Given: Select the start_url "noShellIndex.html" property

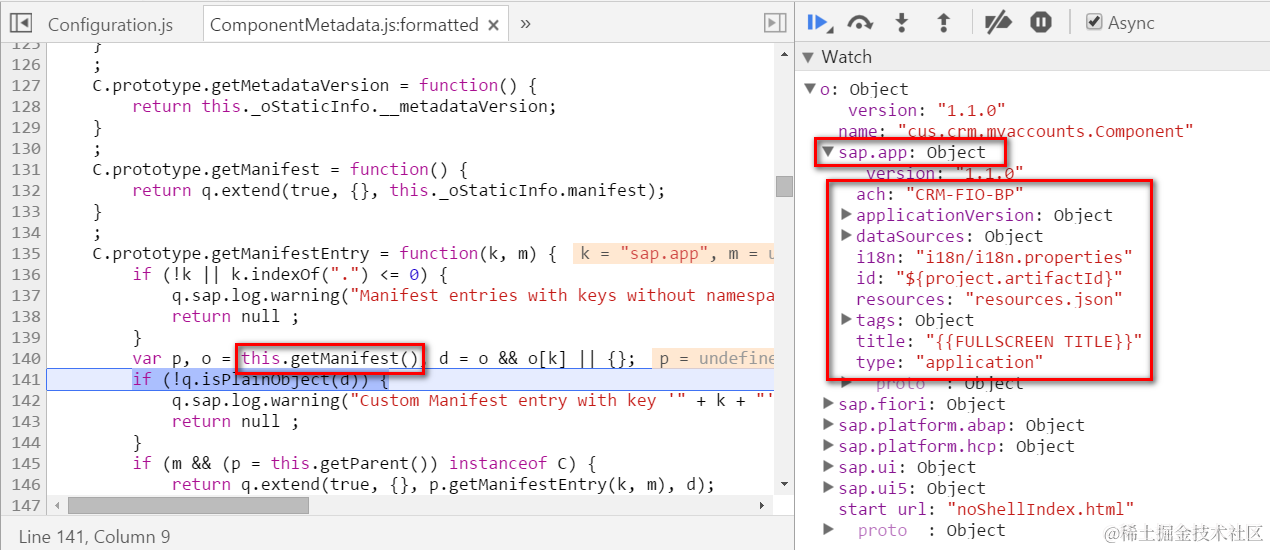Looking at the screenshot, I should 986,509.
